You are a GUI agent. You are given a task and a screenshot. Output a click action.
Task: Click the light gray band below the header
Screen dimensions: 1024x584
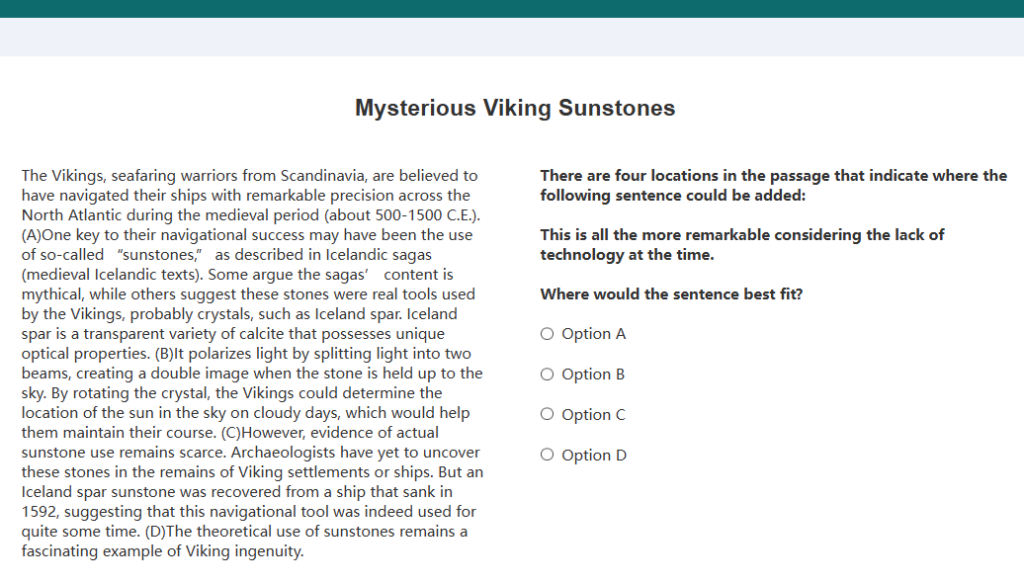(x=512, y=37)
